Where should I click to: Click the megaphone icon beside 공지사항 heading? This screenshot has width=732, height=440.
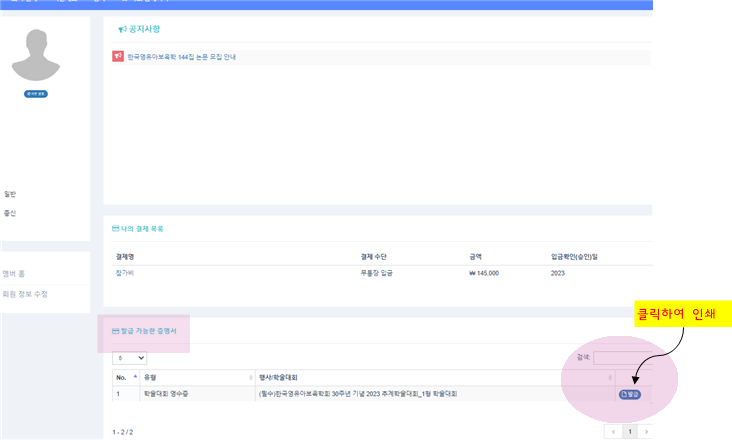(x=122, y=30)
